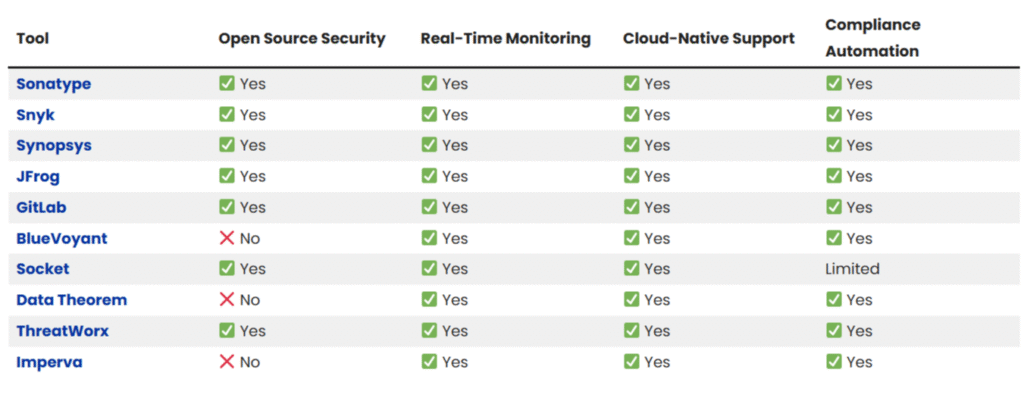
Task: Open the BlueVoyant tool link
Action: [61, 238]
